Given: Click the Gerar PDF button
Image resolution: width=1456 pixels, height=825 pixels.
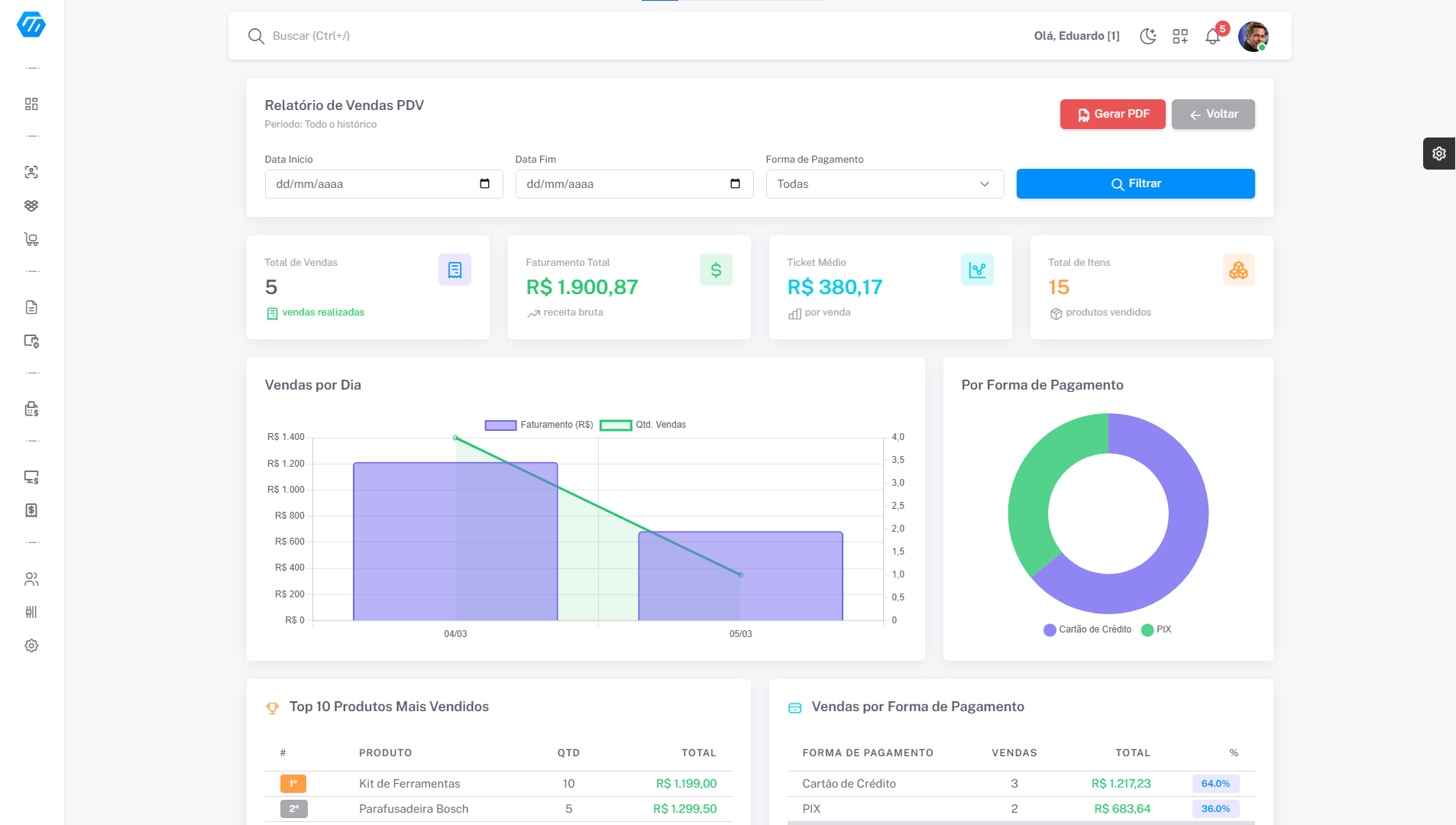Looking at the screenshot, I should point(1112,114).
